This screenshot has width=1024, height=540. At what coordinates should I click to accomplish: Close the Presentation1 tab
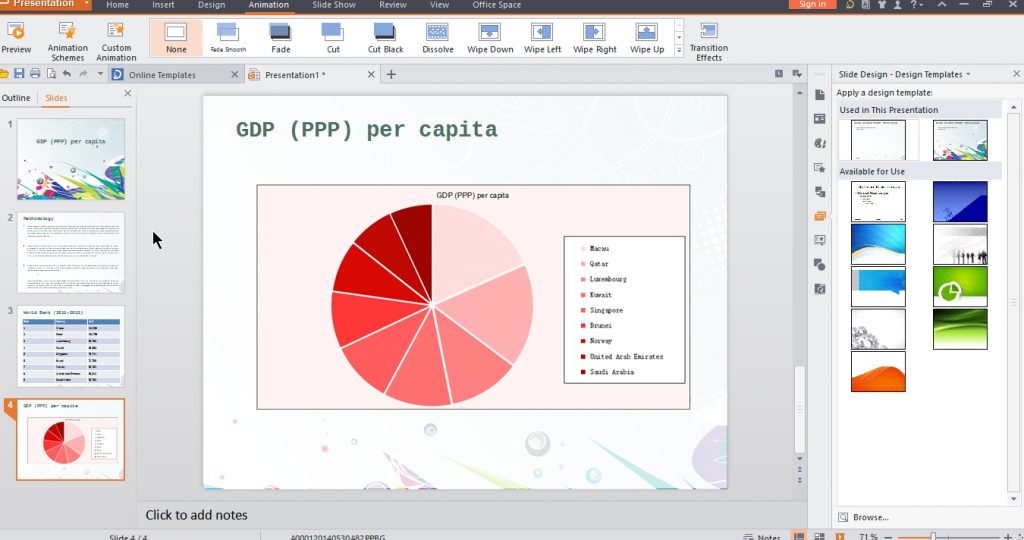click(371, 74)
